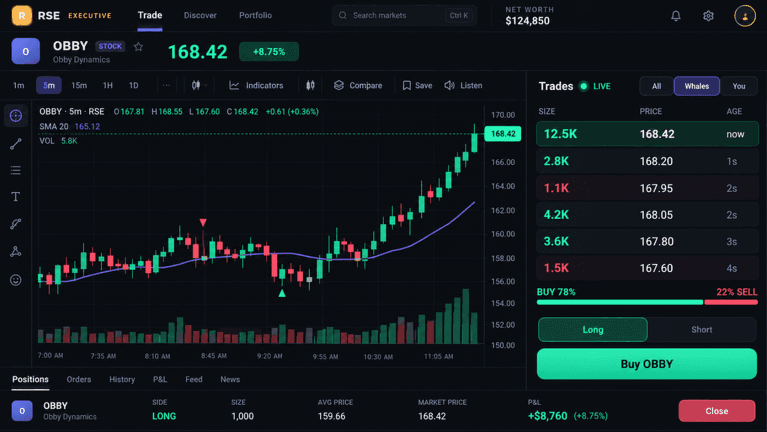Click the STOCK tag badge

(x=110, y=46)
